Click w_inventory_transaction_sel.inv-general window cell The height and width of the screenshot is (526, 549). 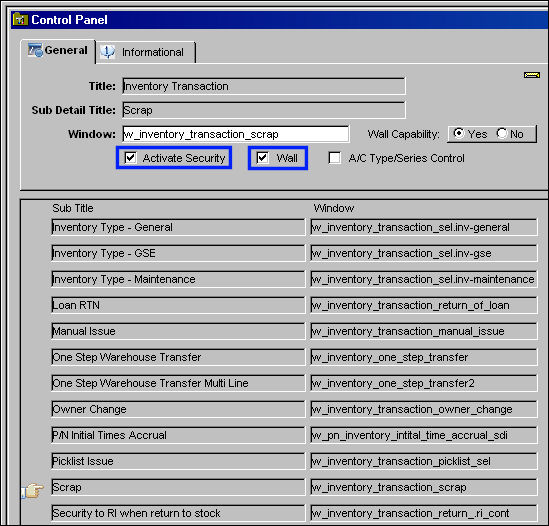tap(424, 227)
